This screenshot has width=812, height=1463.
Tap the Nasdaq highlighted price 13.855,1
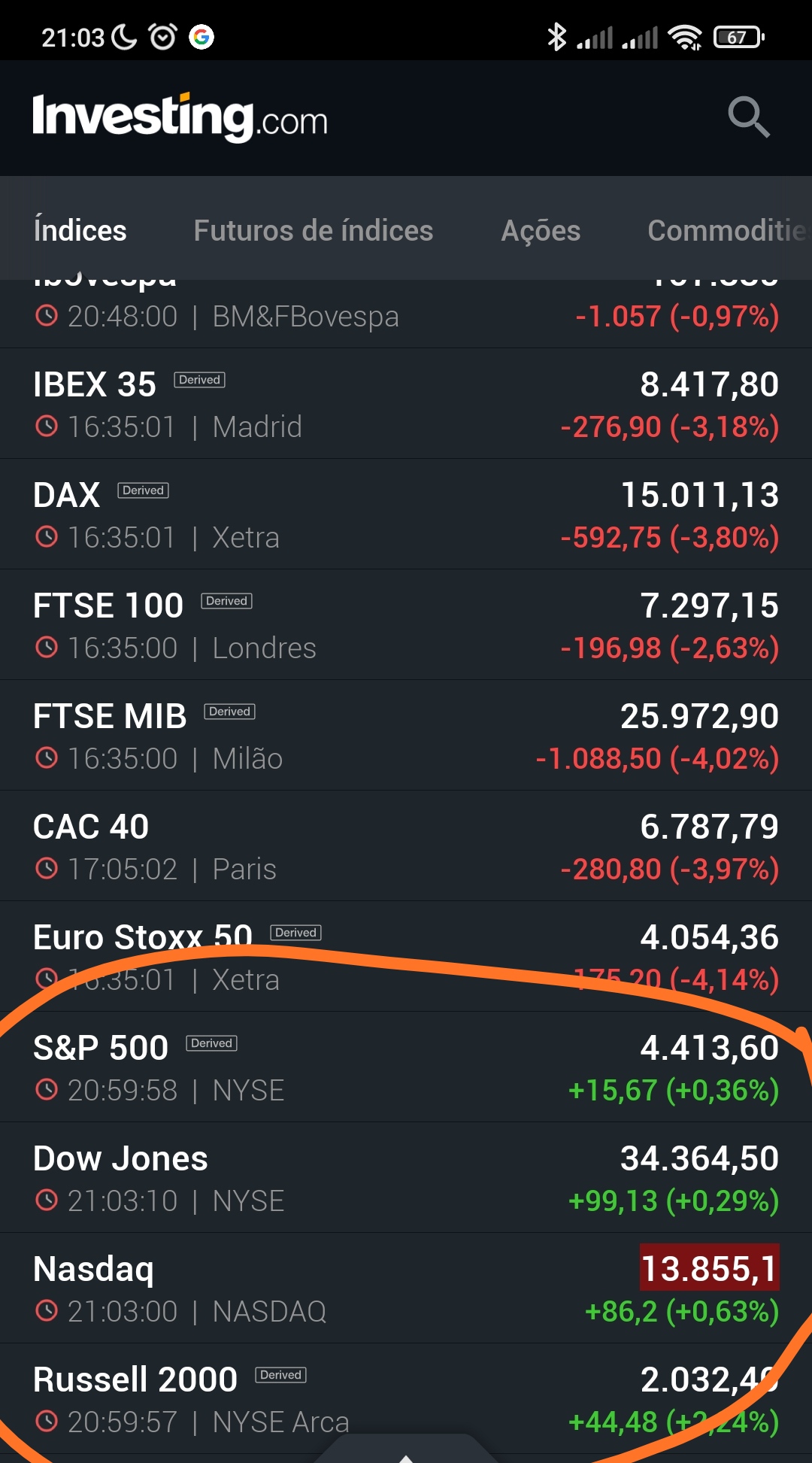(709, 1268)
